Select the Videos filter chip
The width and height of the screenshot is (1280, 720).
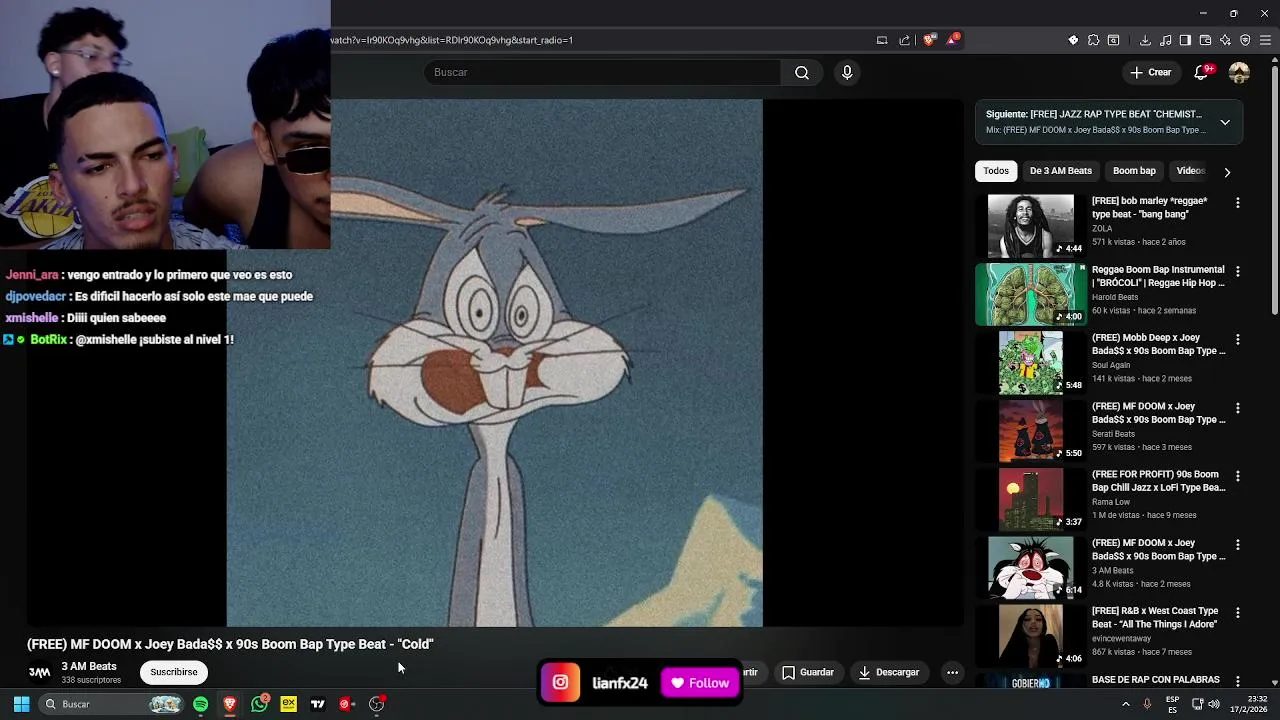click(1190, 171)
